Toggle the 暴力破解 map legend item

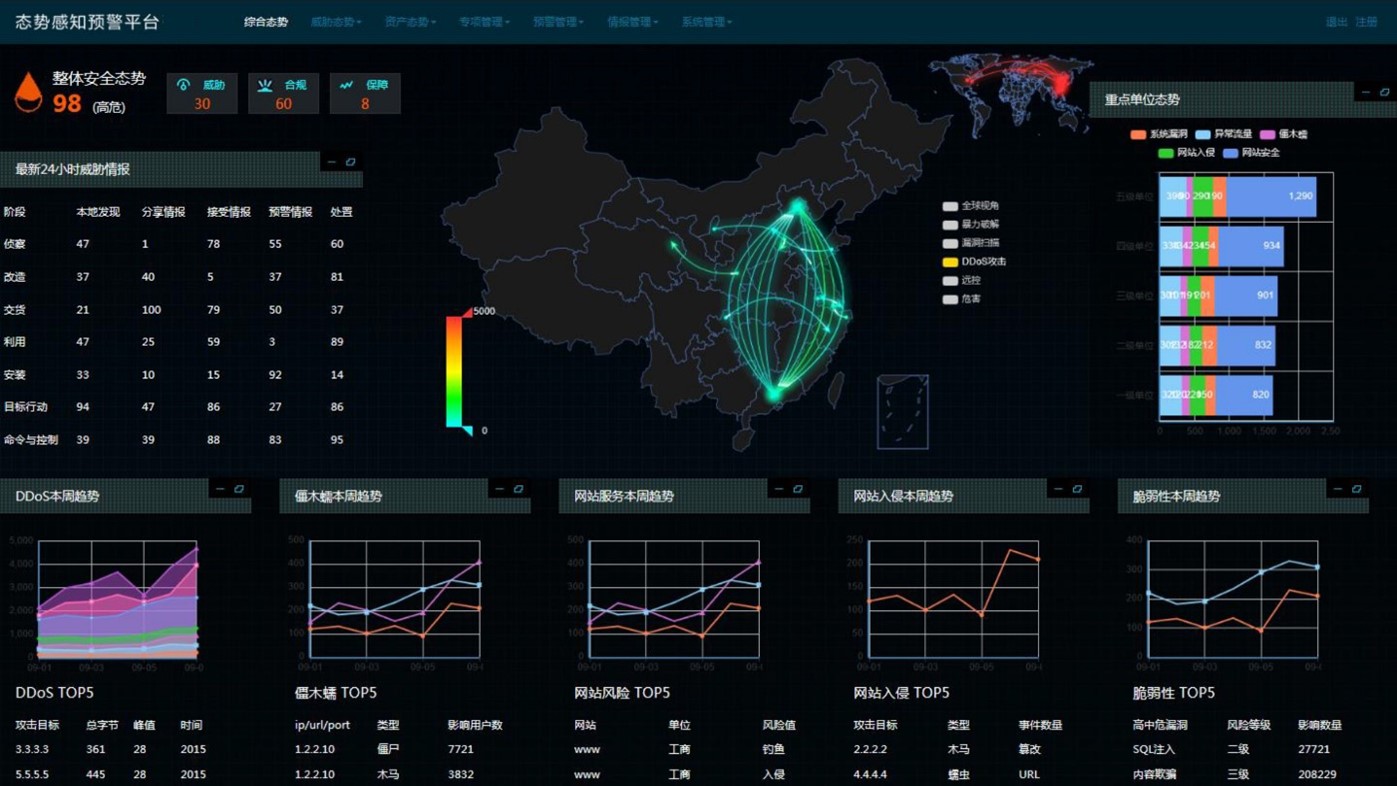(x=950, y=225)
